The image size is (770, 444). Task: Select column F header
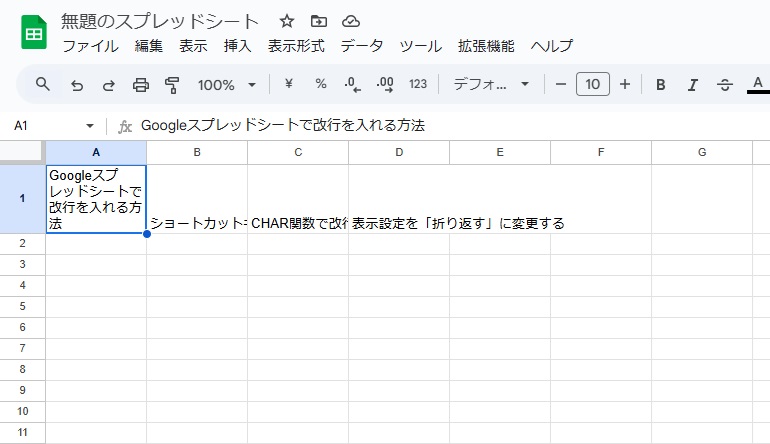(x=601, y=152)
